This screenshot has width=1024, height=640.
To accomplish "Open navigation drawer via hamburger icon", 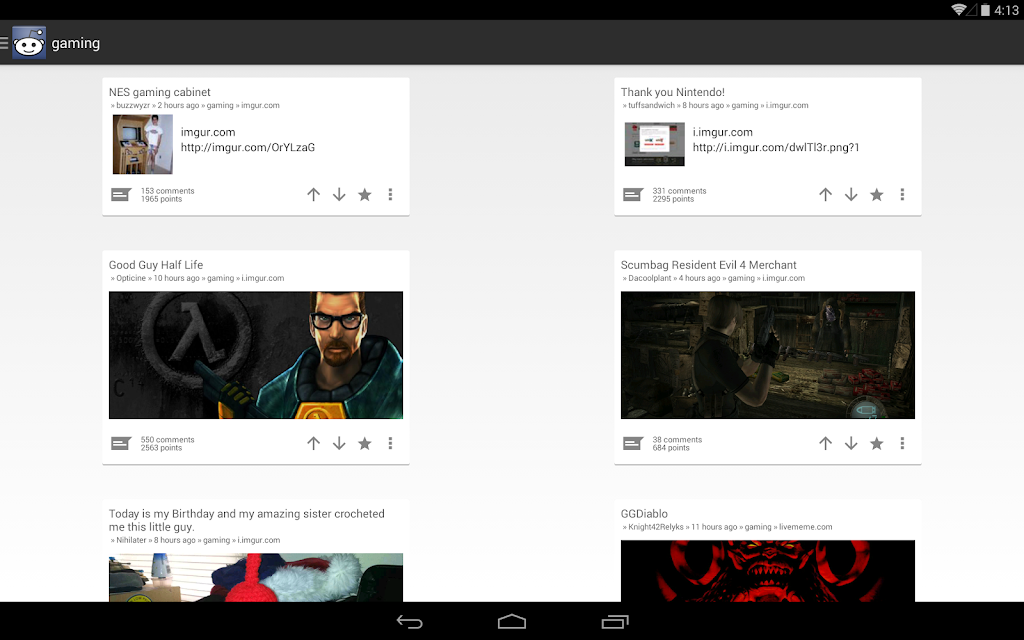I will click(4, 43).
